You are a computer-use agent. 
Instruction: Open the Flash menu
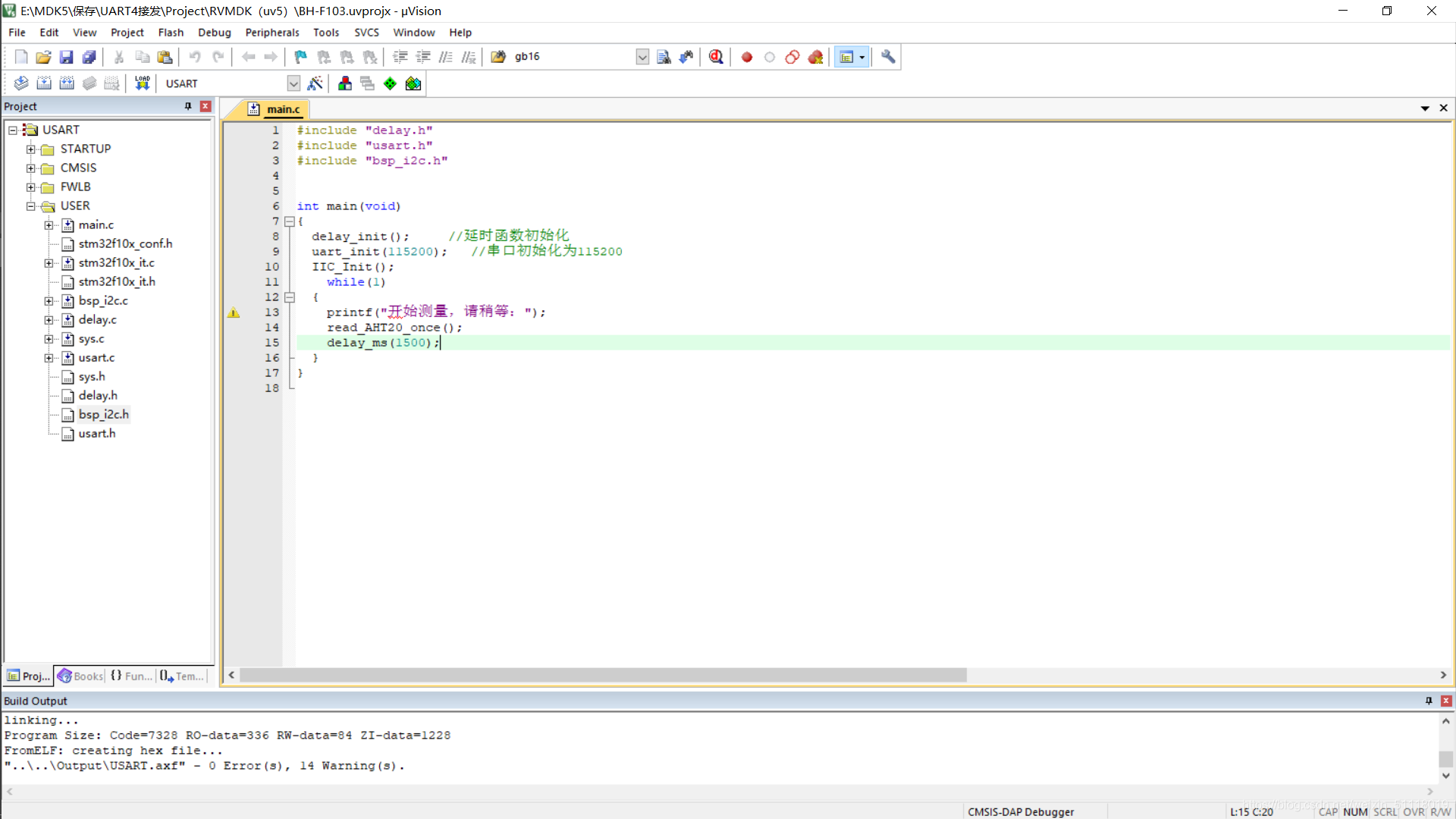(x=171, y=33)
